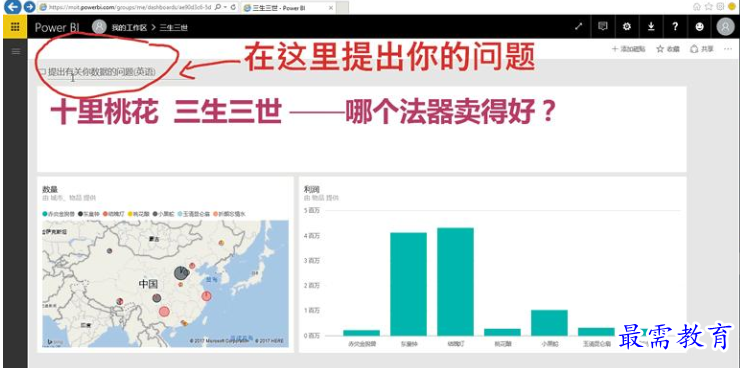Click the light blue 玉清昆仑扇 legend dot

pos(180,214)
